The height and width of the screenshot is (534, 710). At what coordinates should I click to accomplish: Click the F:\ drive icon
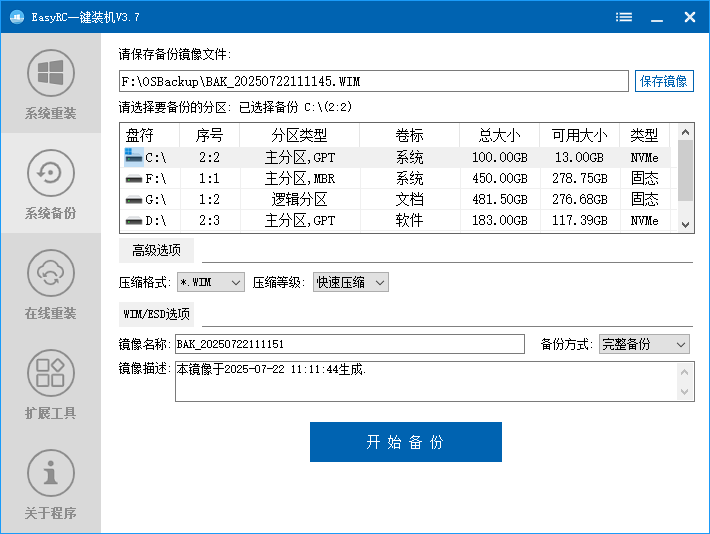(x=134, y=179)
